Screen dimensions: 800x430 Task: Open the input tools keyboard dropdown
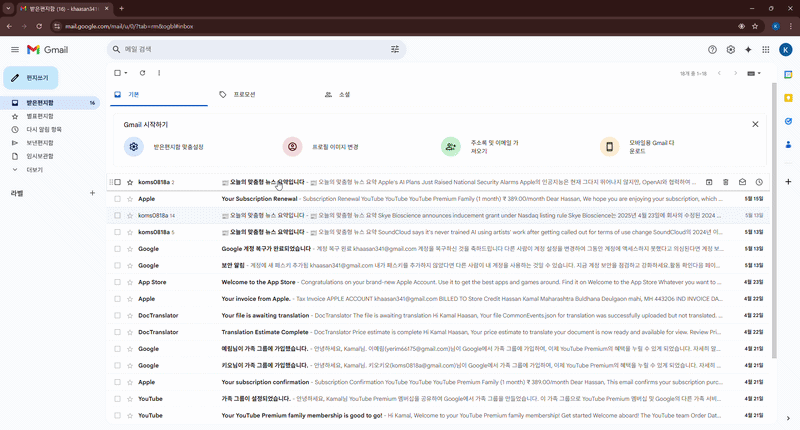754,73
